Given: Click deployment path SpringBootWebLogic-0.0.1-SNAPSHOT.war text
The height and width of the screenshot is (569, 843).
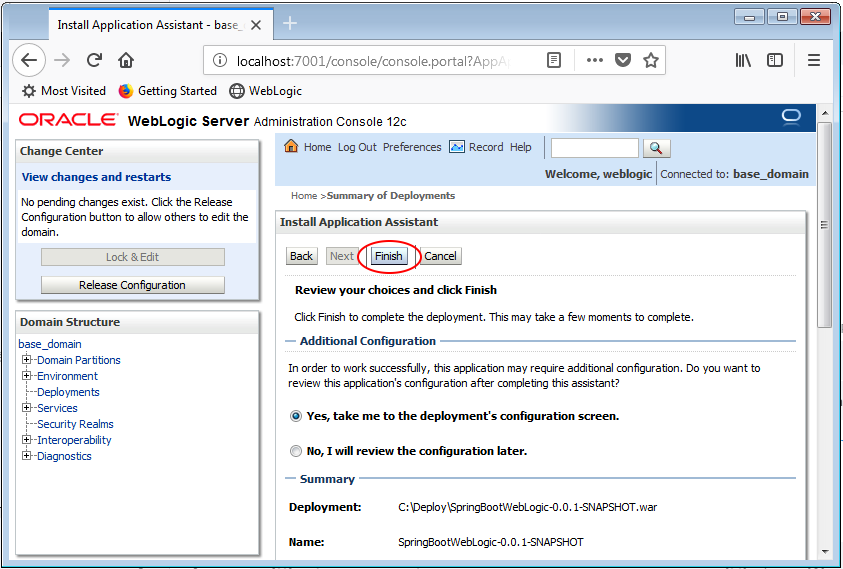Looking at the screenshot, I should click(527, 507).
